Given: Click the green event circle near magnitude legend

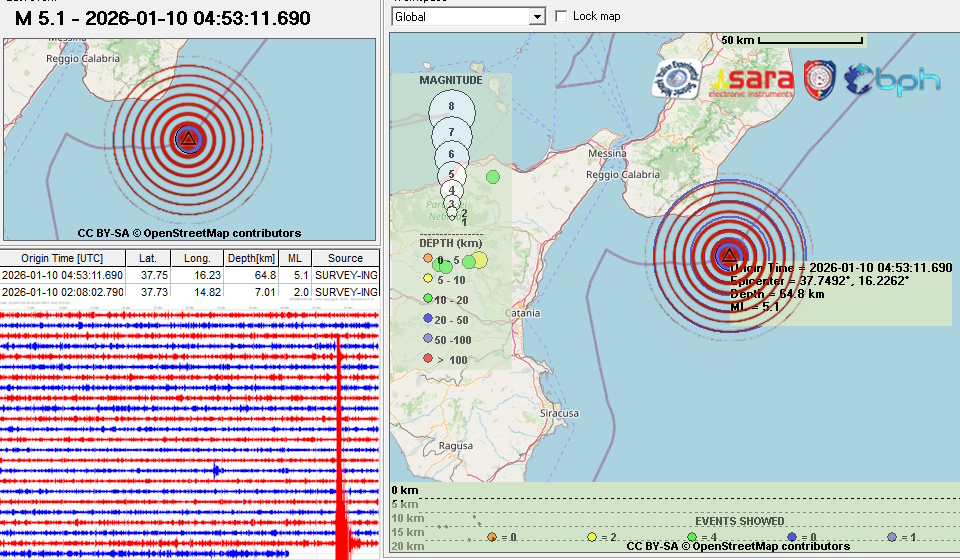Looking at the screenshot, I should pos(492,177).
